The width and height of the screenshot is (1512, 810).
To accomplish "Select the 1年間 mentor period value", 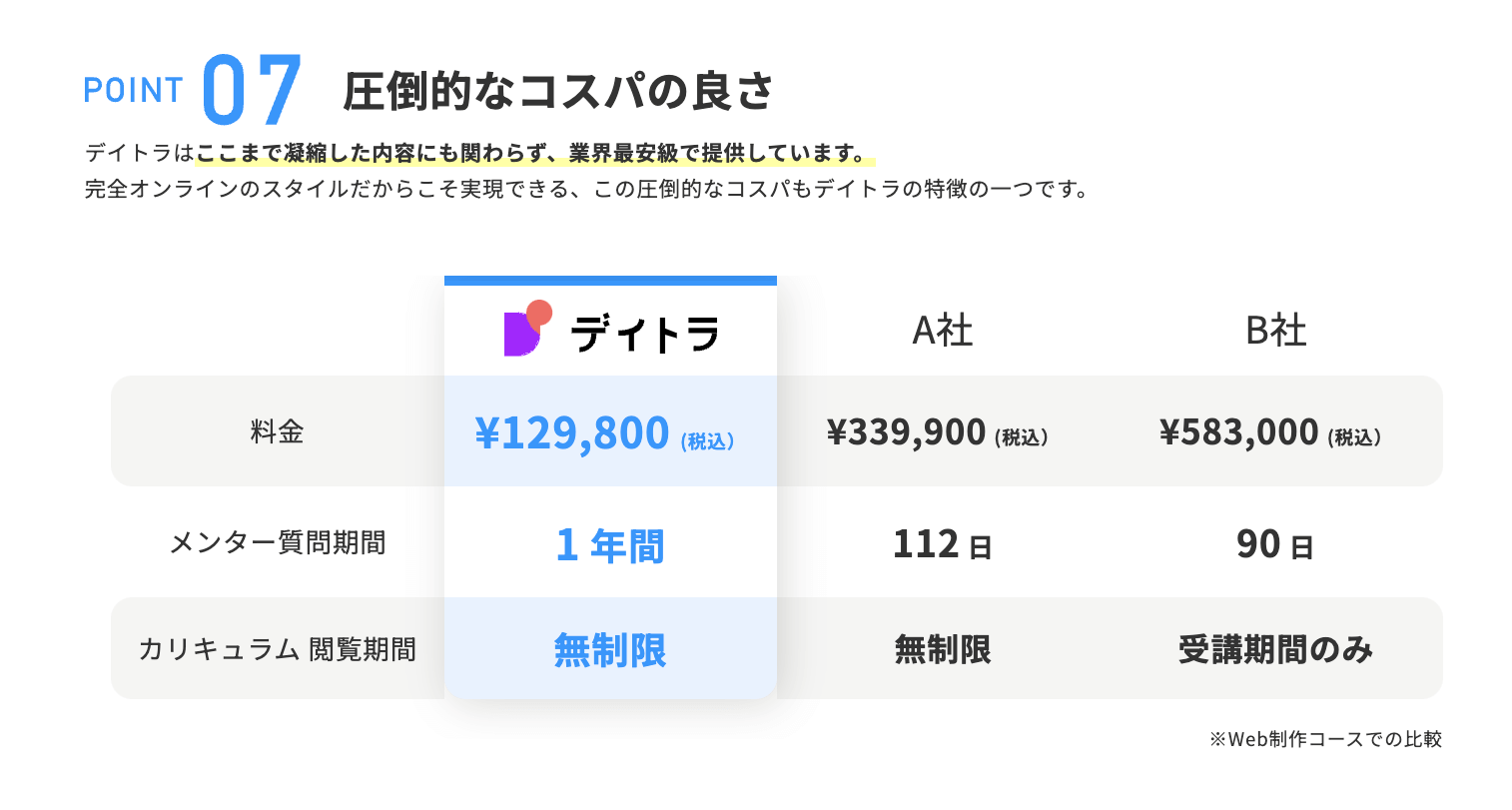I will pos(609,545).
